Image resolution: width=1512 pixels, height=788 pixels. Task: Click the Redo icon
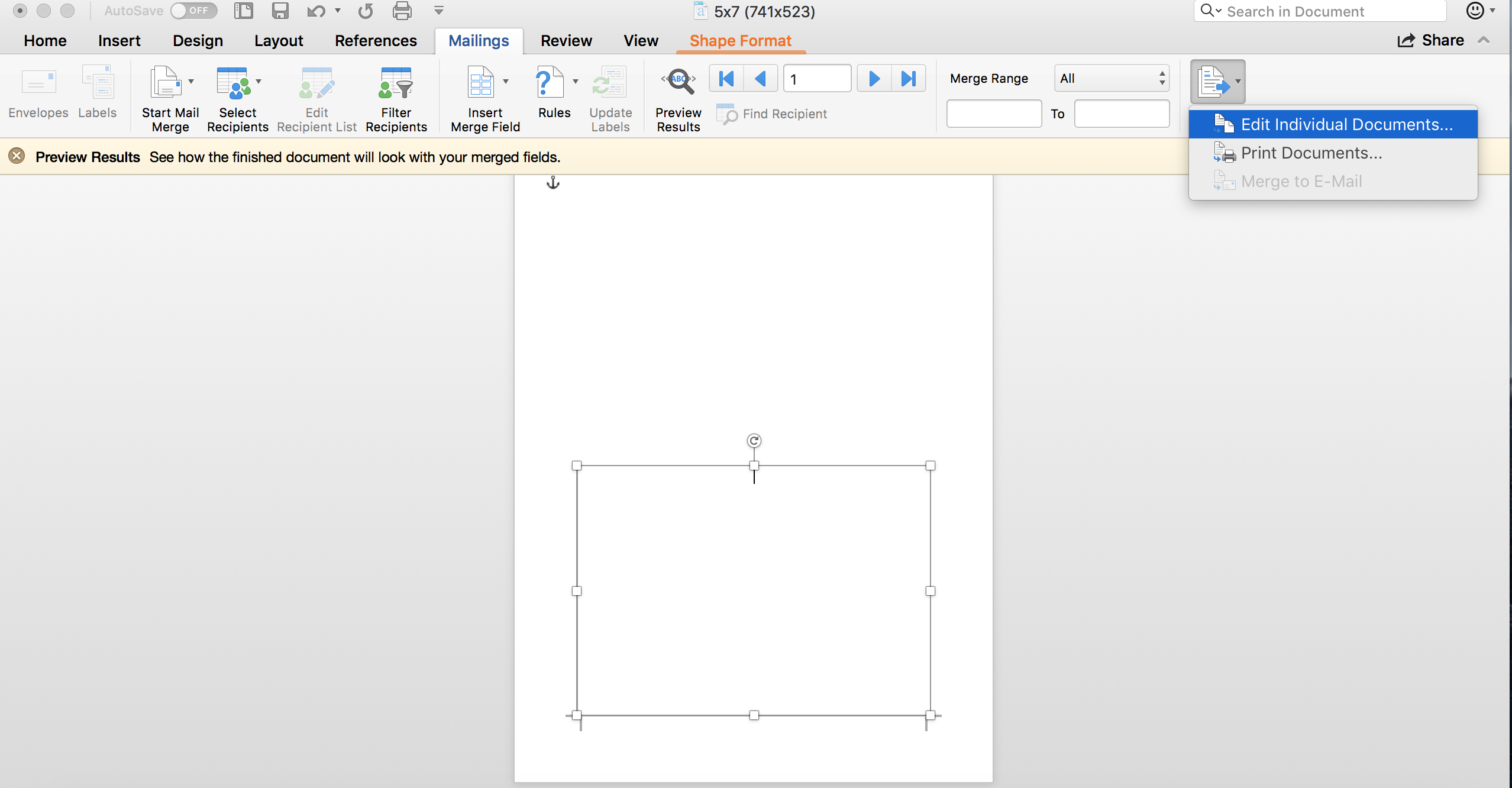(366, 11)
